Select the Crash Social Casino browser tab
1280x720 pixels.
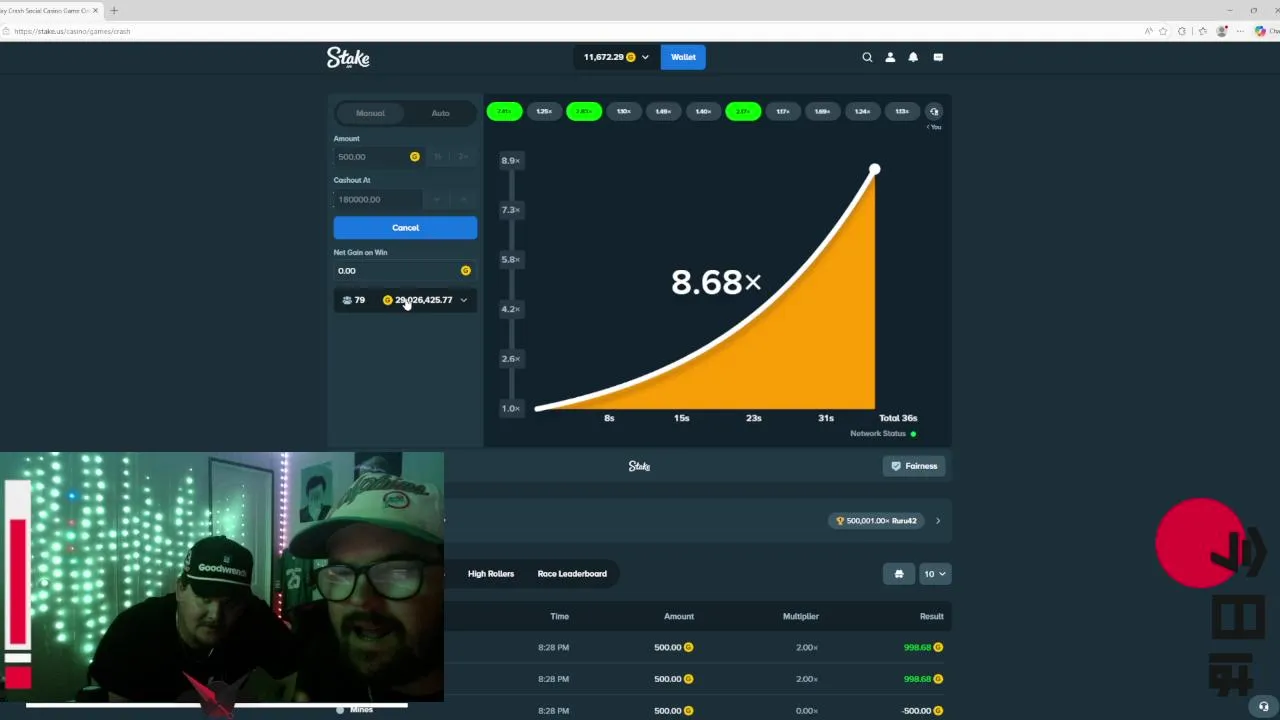coord(48,10)
